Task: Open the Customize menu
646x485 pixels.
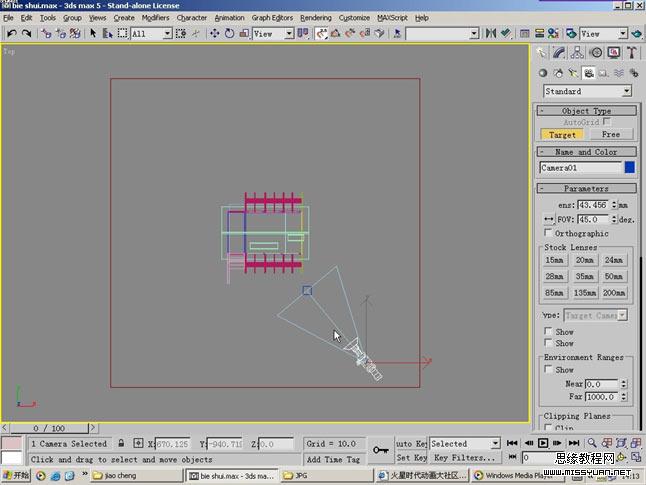Action: (x=354, y=18)
